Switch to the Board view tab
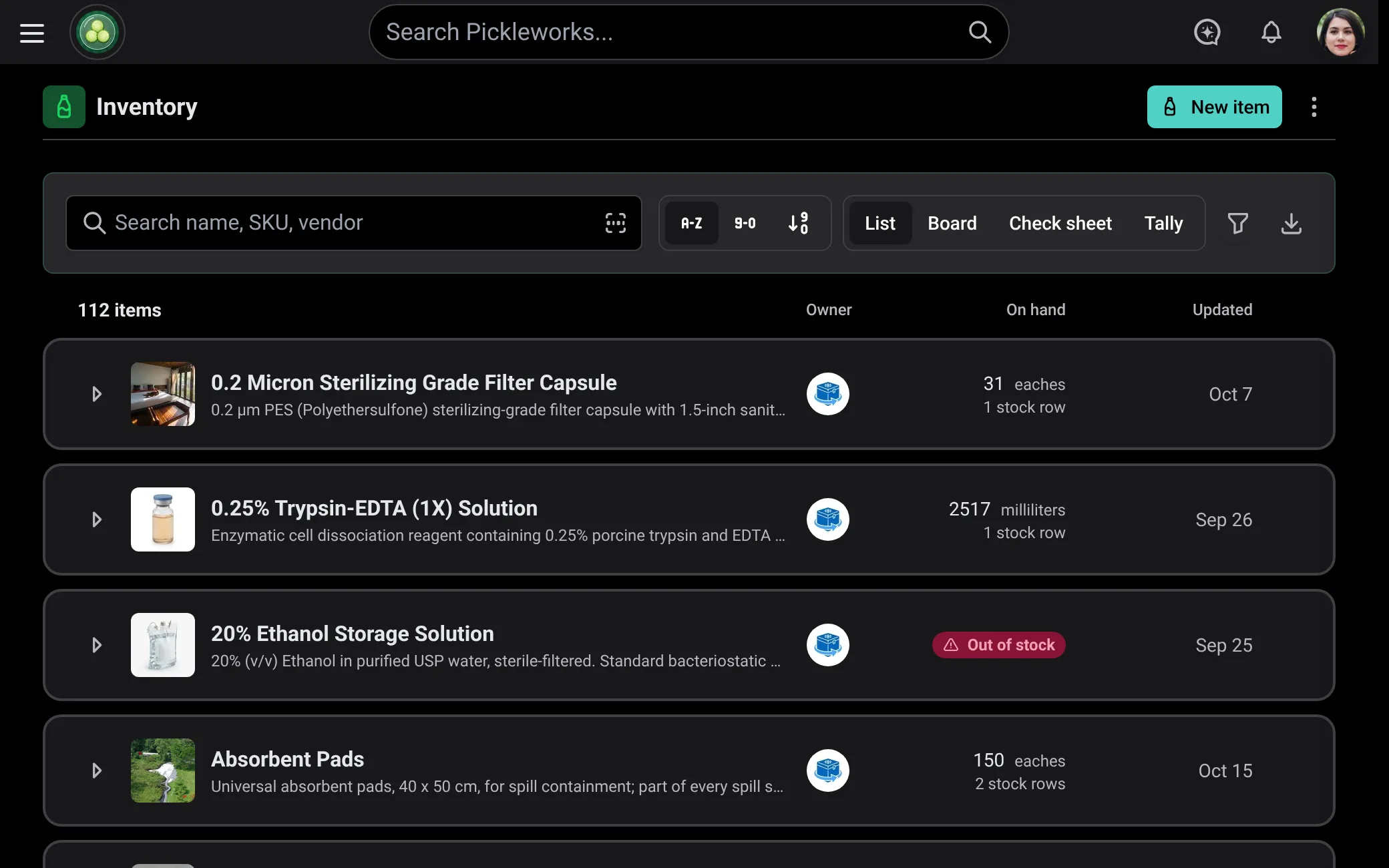The width and height of the screenshot is (1389, 868). 952,223
